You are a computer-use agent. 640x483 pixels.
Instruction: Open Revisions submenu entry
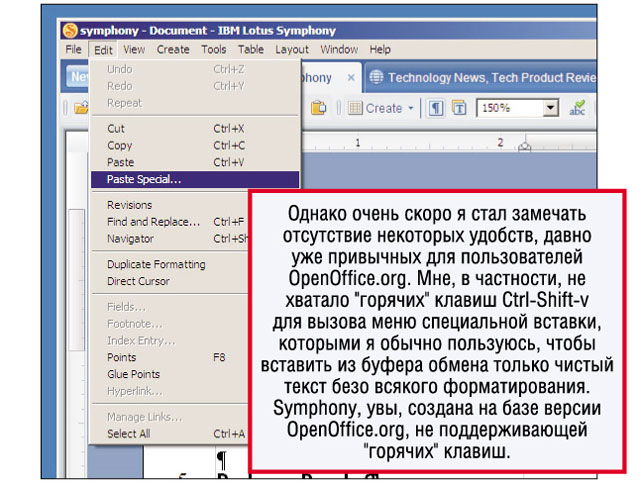170,205
